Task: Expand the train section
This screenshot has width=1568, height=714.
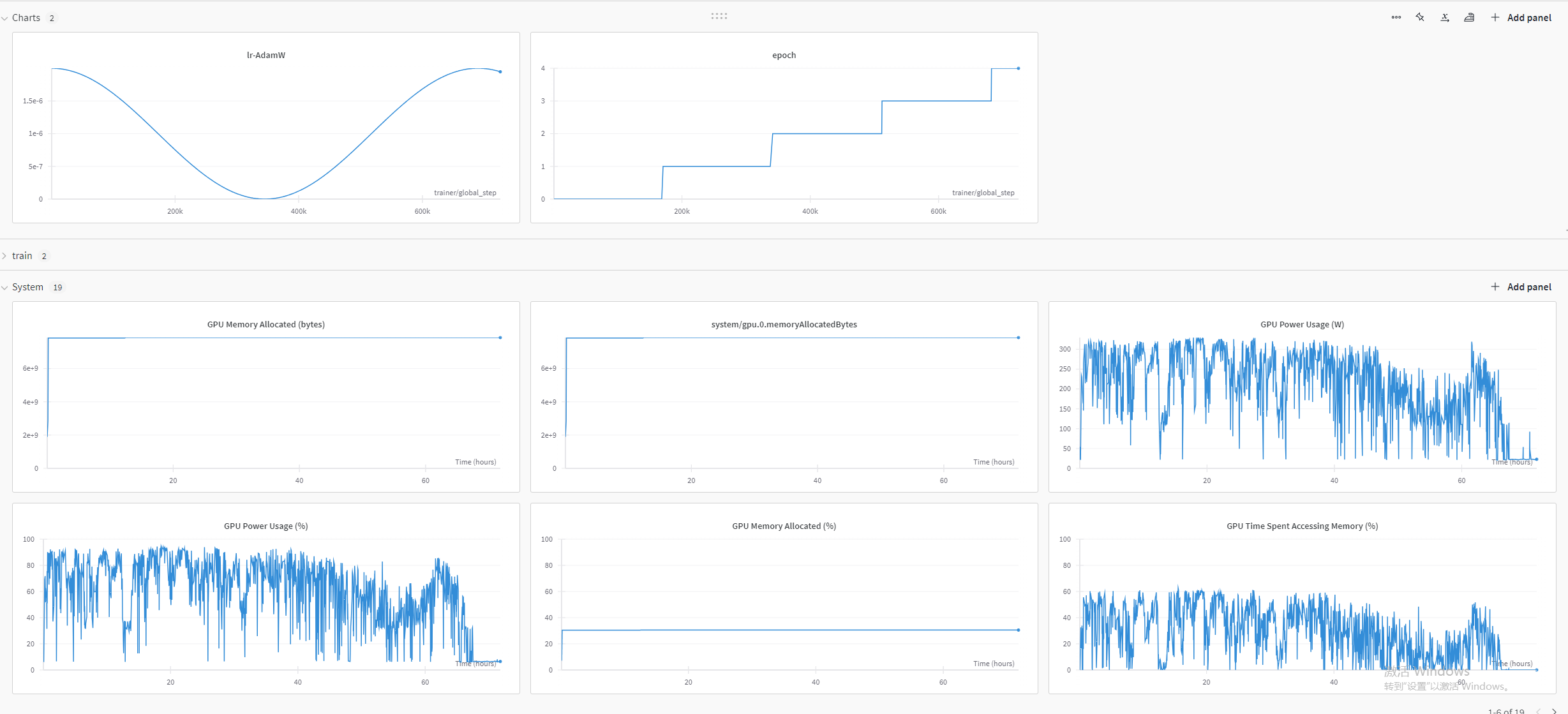Action: tap(5, 256)
